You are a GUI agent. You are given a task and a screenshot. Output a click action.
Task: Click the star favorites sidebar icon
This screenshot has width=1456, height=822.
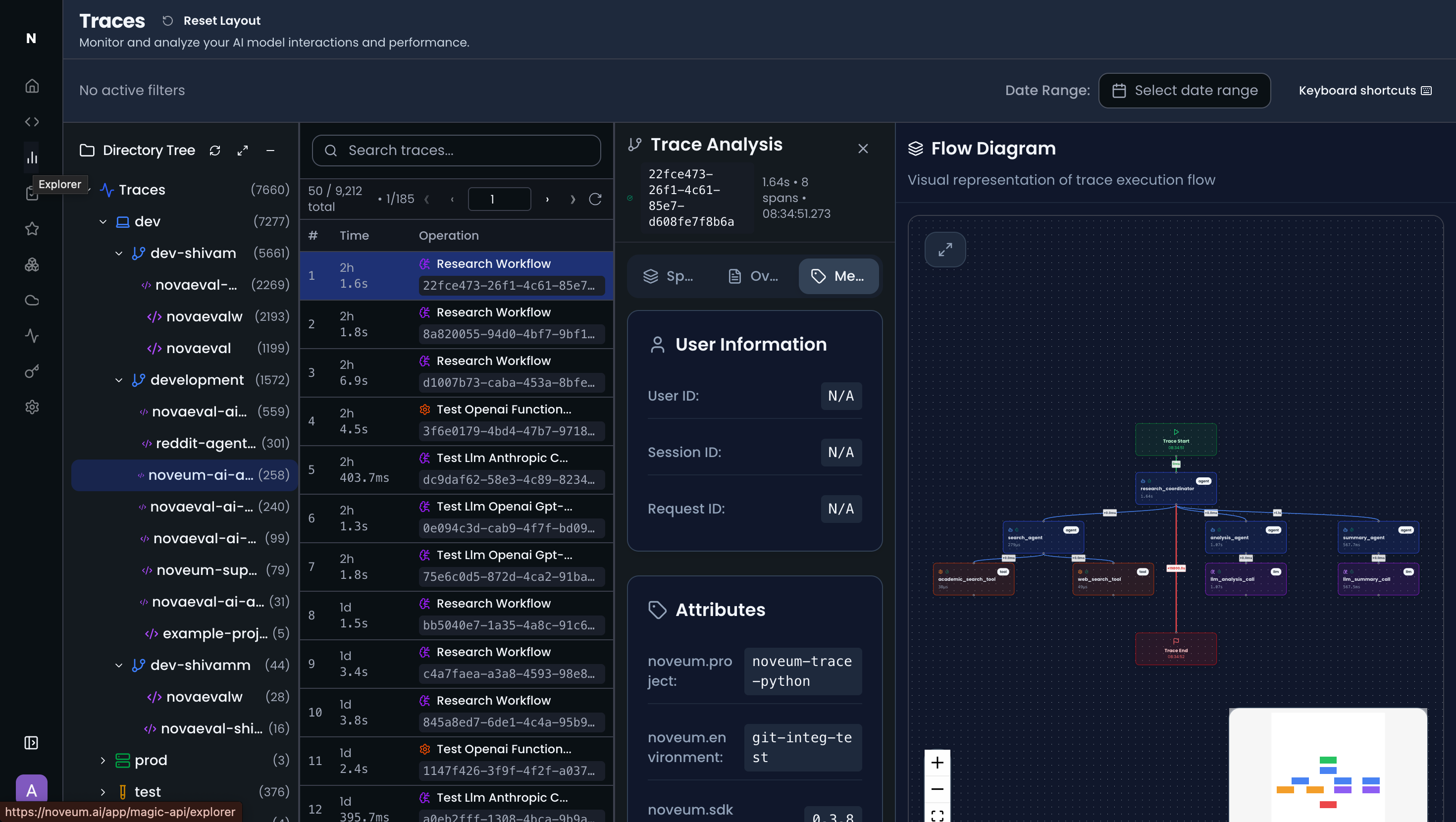tap(32, 229)
